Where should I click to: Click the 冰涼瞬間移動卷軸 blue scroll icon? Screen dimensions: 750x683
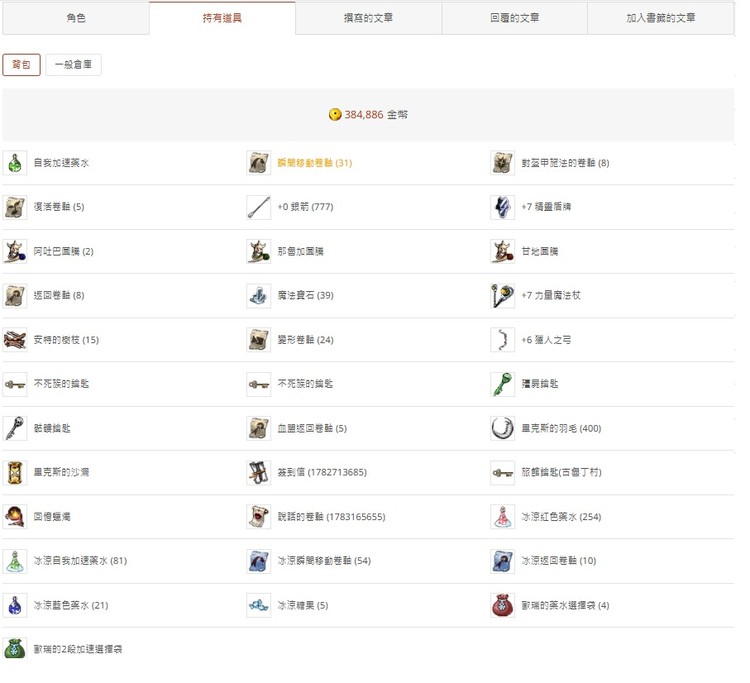click(x=259, y=561)
